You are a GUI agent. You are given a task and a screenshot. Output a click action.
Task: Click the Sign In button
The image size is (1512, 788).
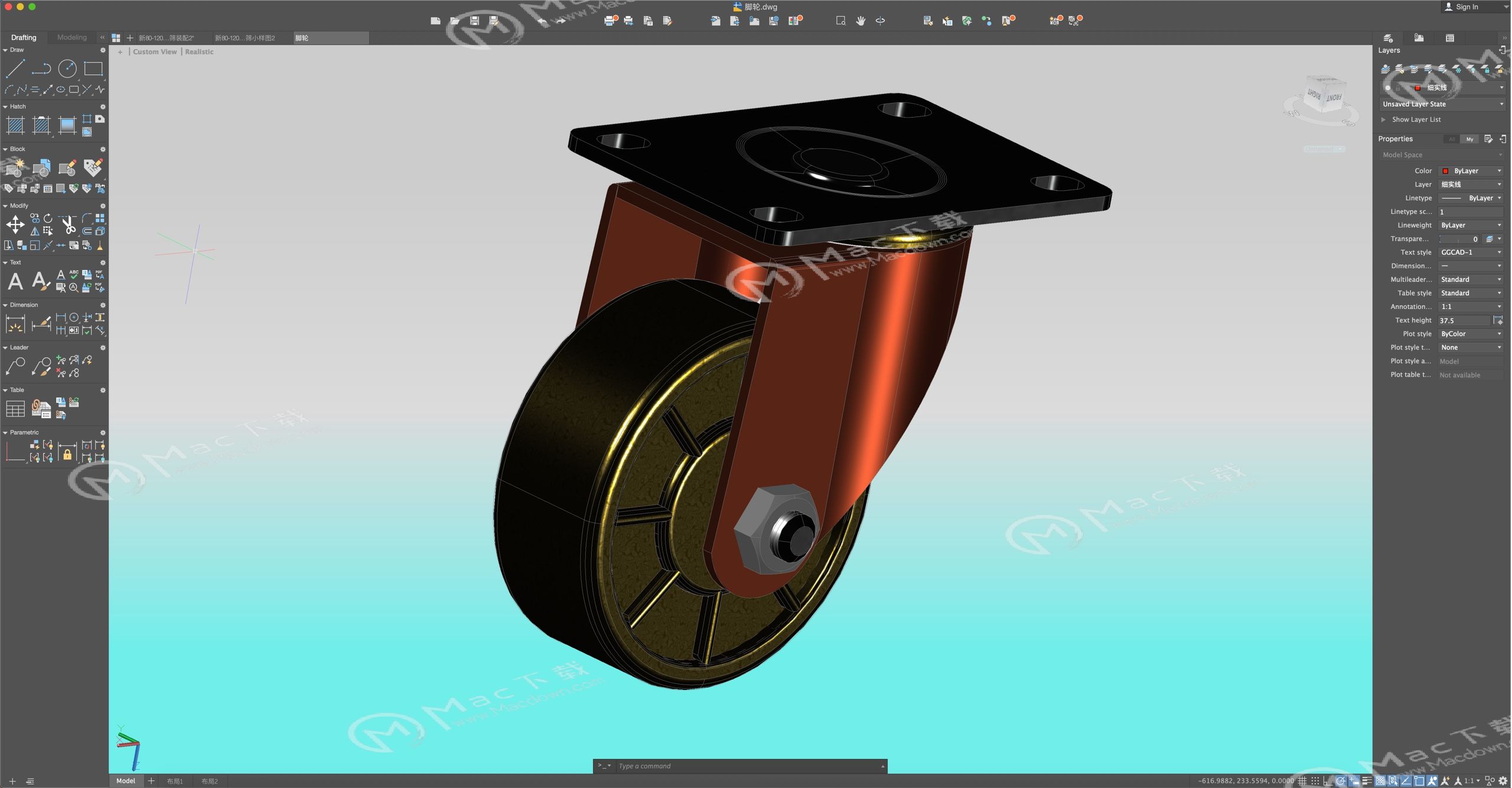(1462, 7)
